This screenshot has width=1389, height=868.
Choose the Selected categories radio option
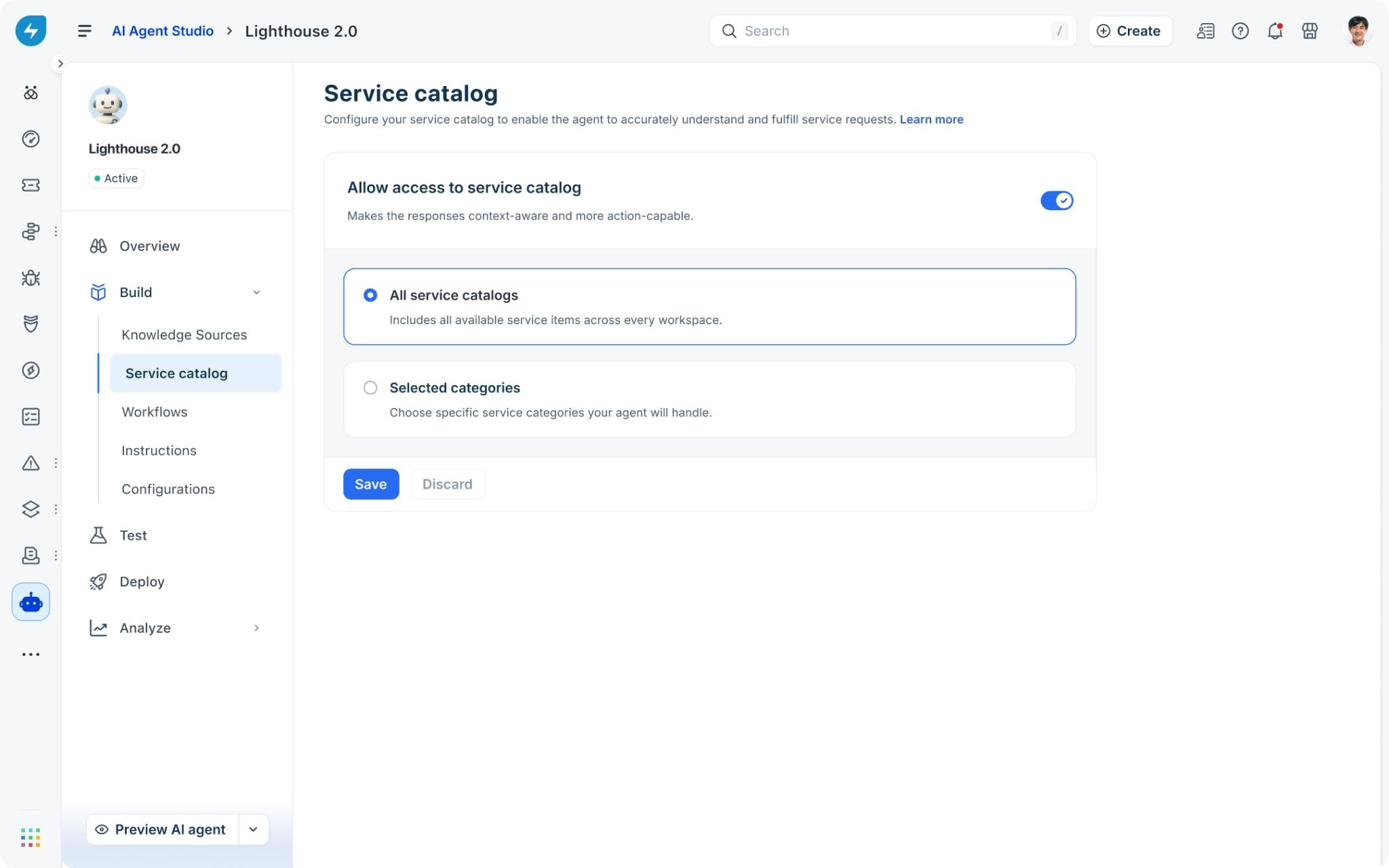point(370,388)
